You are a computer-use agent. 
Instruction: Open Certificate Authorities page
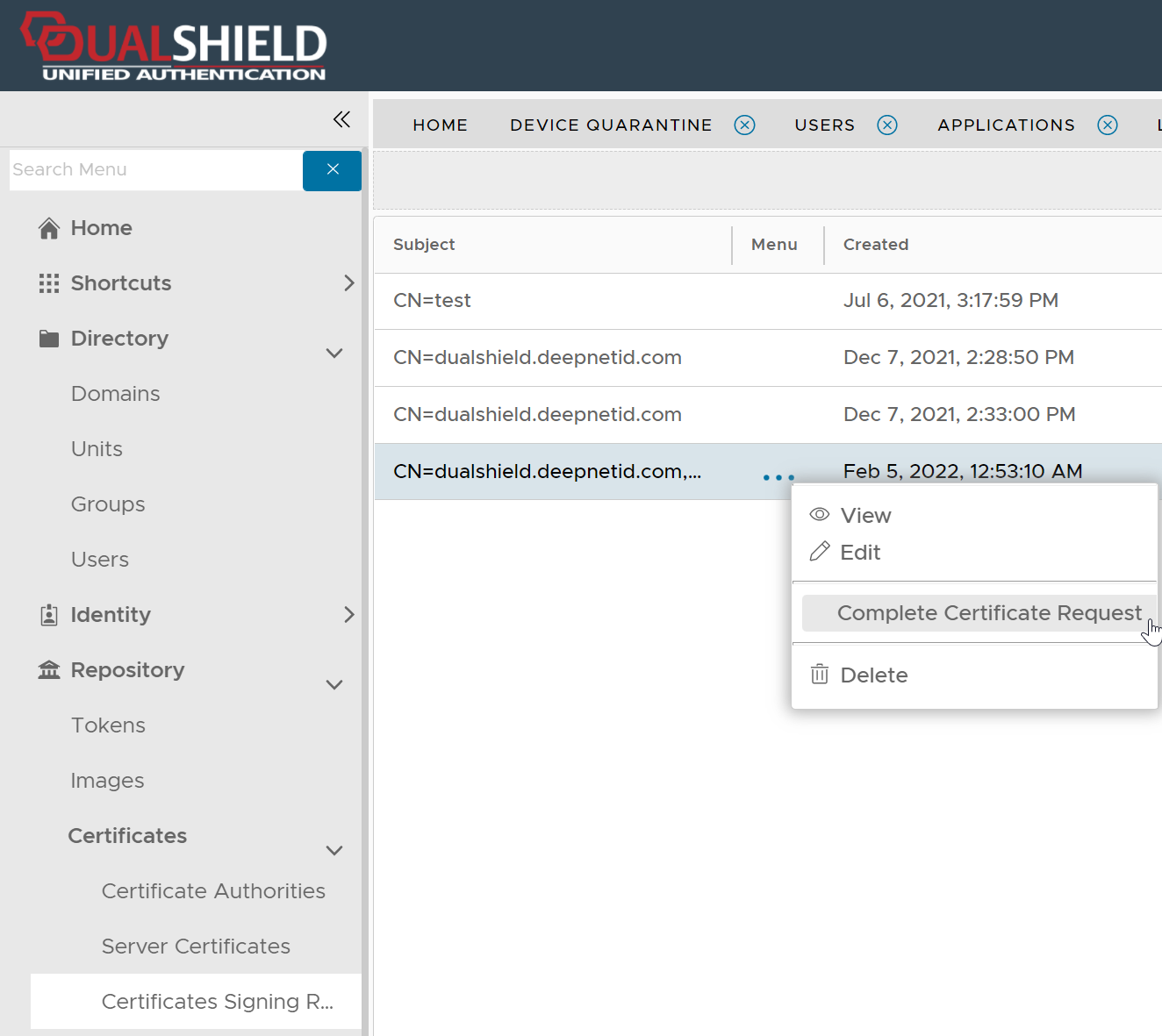[x=213, y=891]
